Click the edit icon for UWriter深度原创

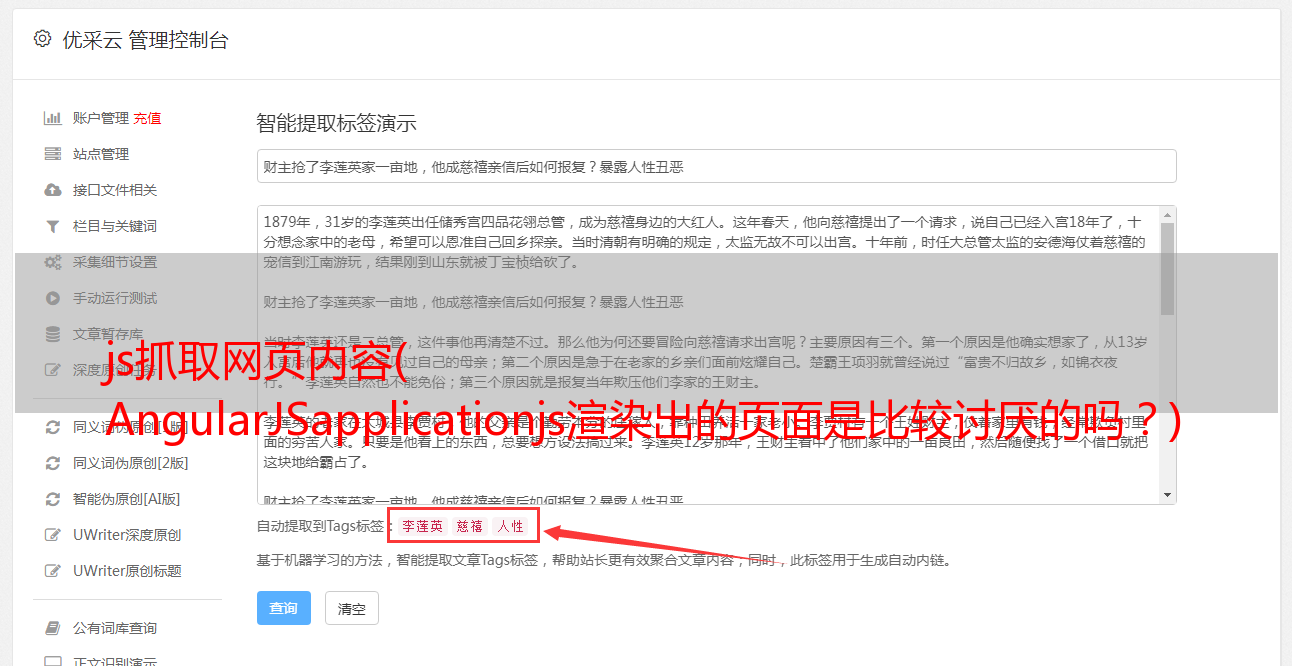coord(53,535)
